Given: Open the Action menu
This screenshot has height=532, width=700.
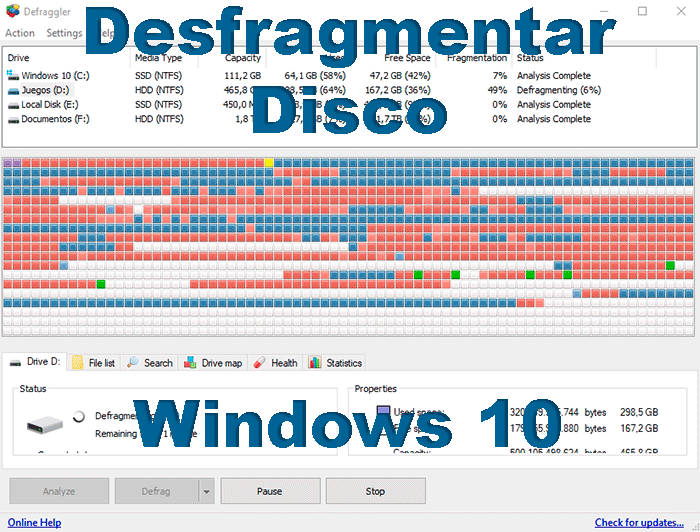Looking at the screenshot, I should click(20, 33).
